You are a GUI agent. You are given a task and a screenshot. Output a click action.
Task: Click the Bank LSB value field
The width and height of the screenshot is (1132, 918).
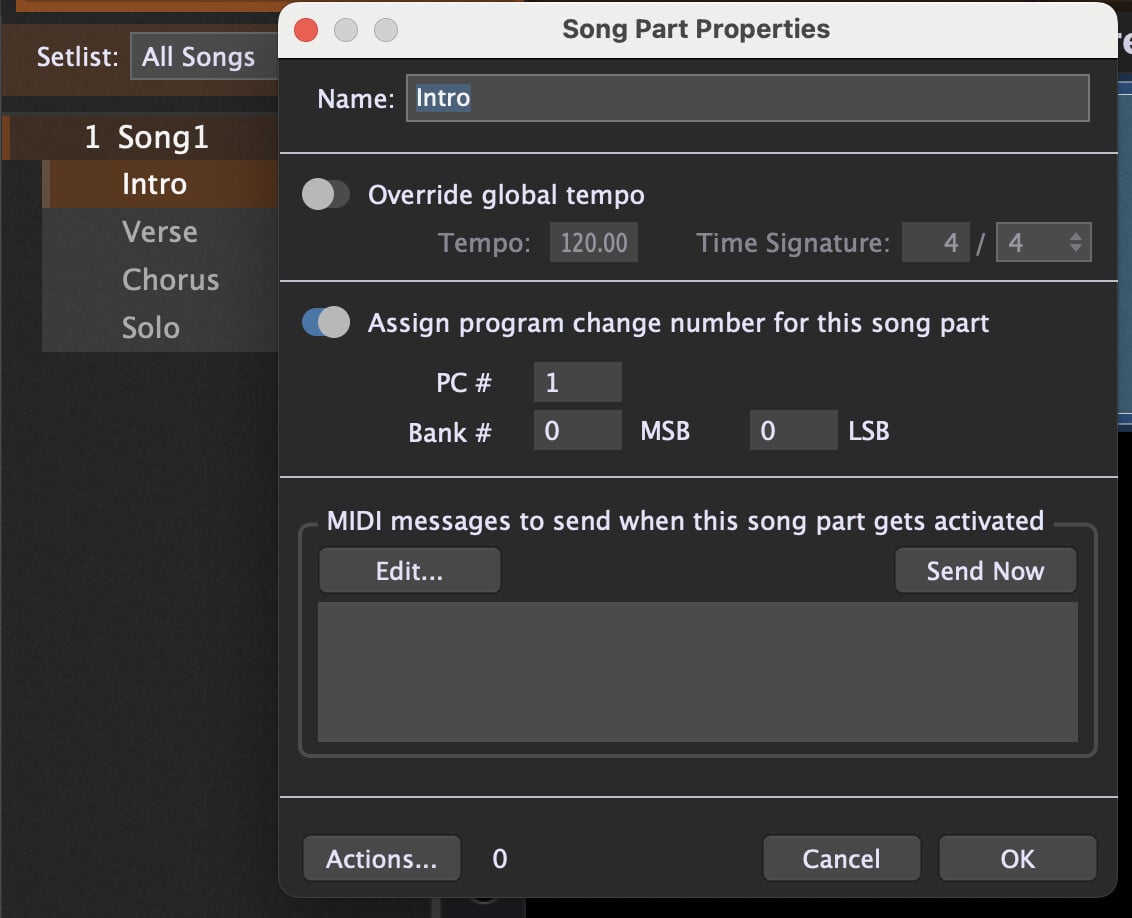tap(792, 431)
